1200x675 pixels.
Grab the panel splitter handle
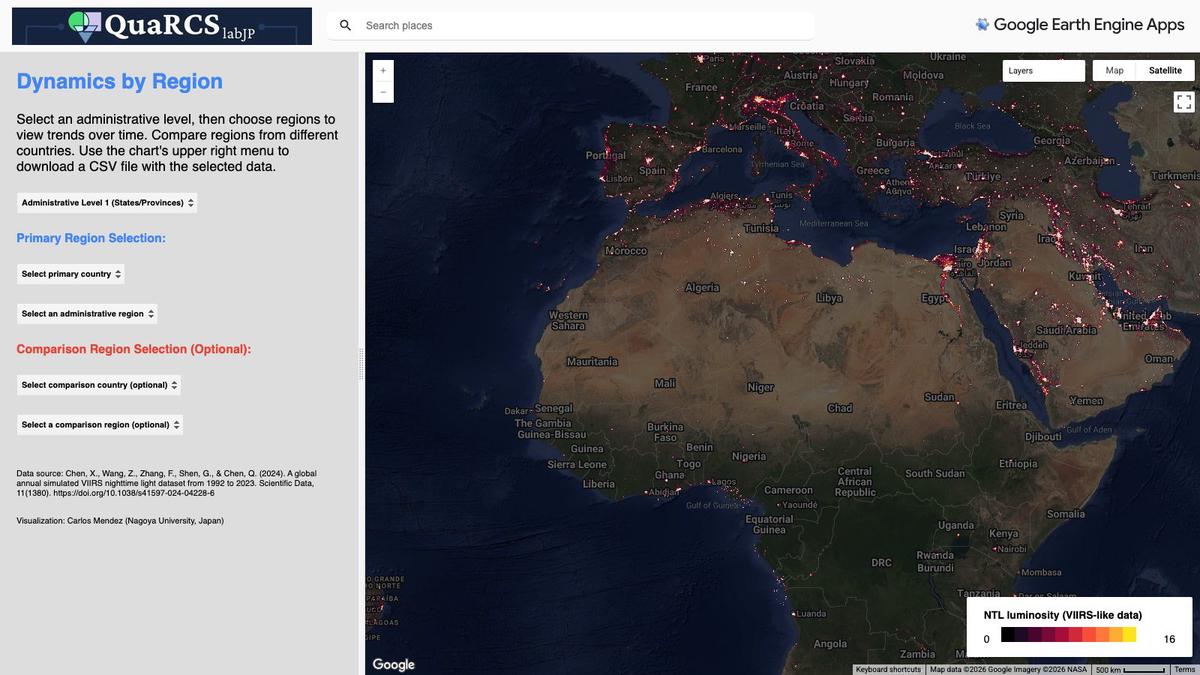pyautogui.click(x=362, y=364)
